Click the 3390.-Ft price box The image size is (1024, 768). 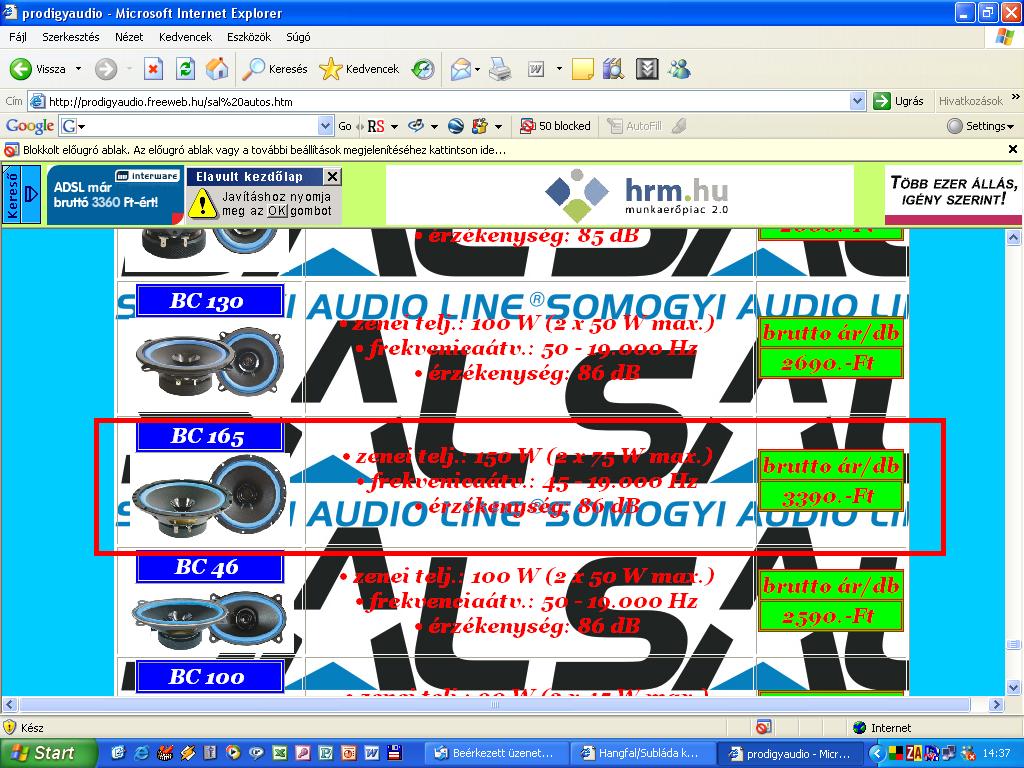point(830,496)
